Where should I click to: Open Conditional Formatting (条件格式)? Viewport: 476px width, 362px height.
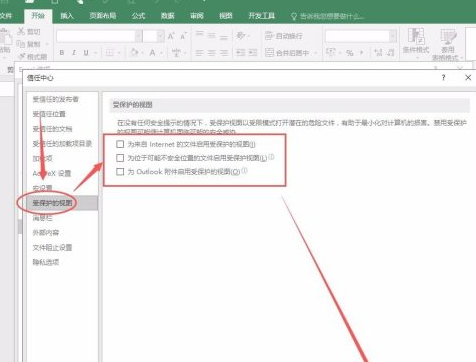click(416, 42)
